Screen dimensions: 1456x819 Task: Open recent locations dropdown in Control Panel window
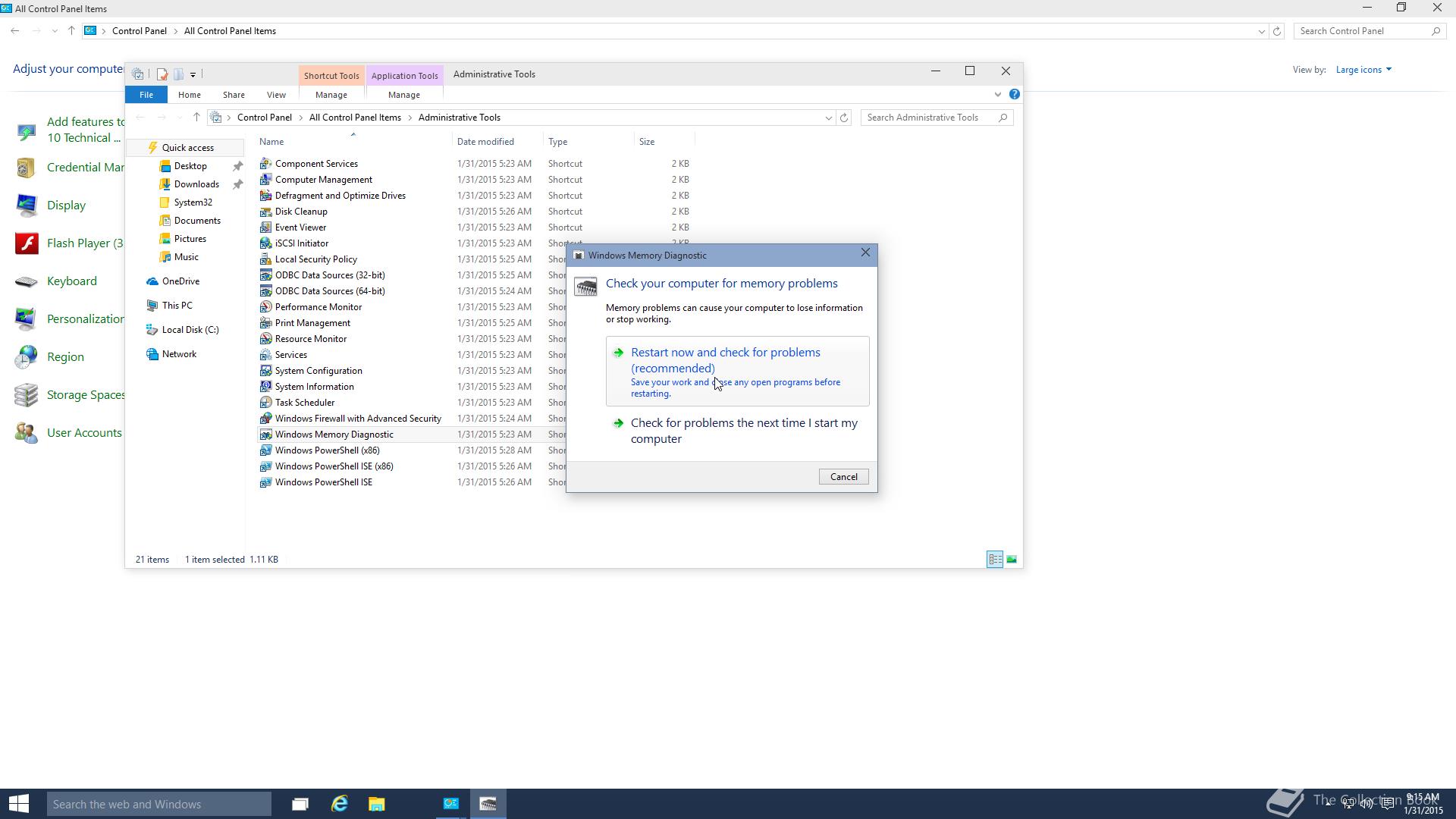[55, 31]
